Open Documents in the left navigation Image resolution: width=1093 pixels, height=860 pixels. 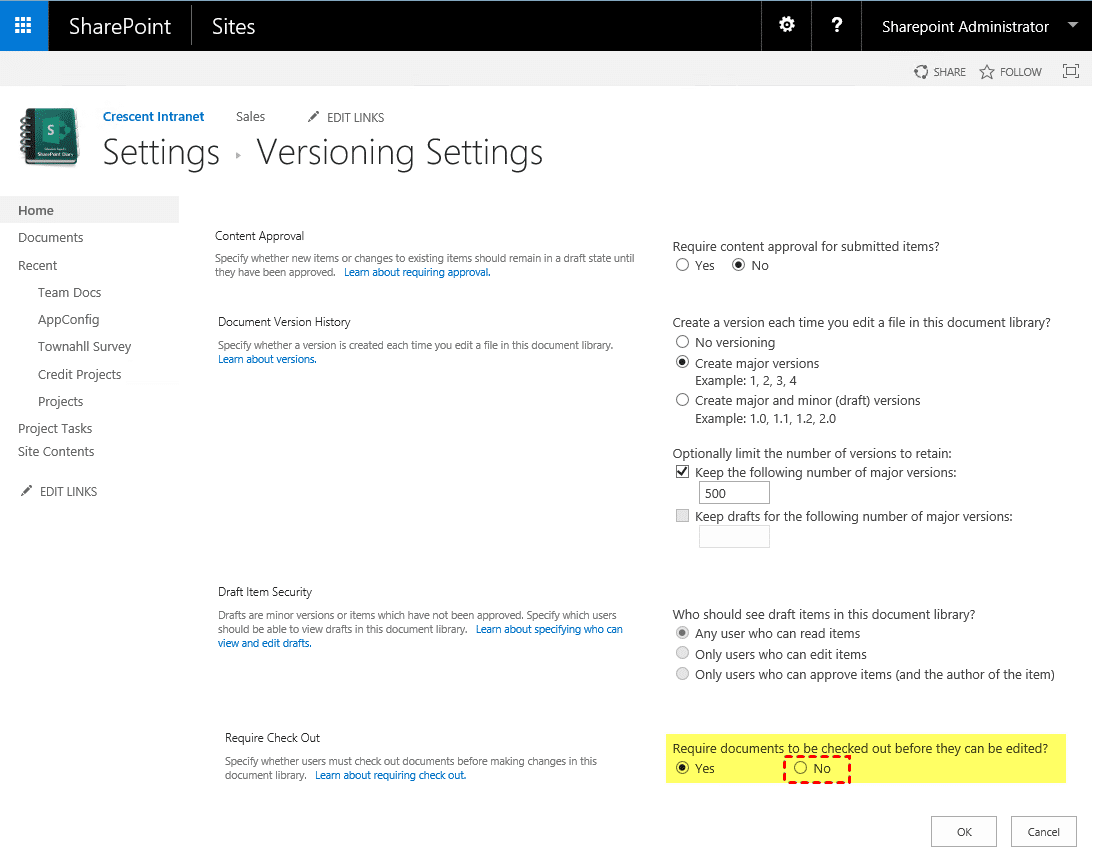(51, 238)
